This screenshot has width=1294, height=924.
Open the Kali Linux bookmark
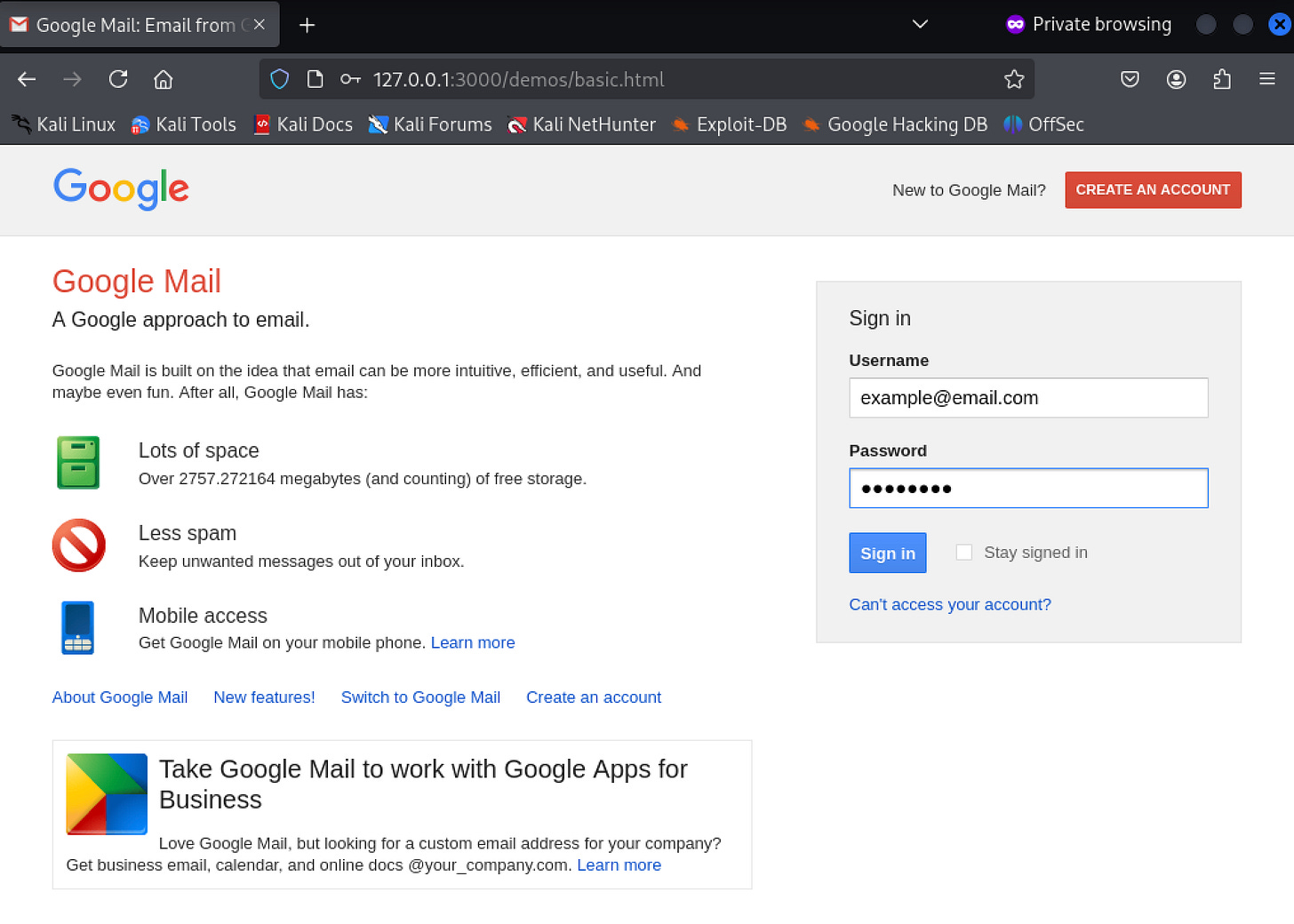click(63, 124)
